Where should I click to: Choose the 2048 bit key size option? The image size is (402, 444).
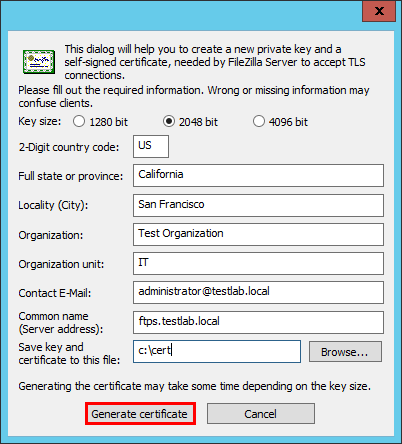coord(169,121)
